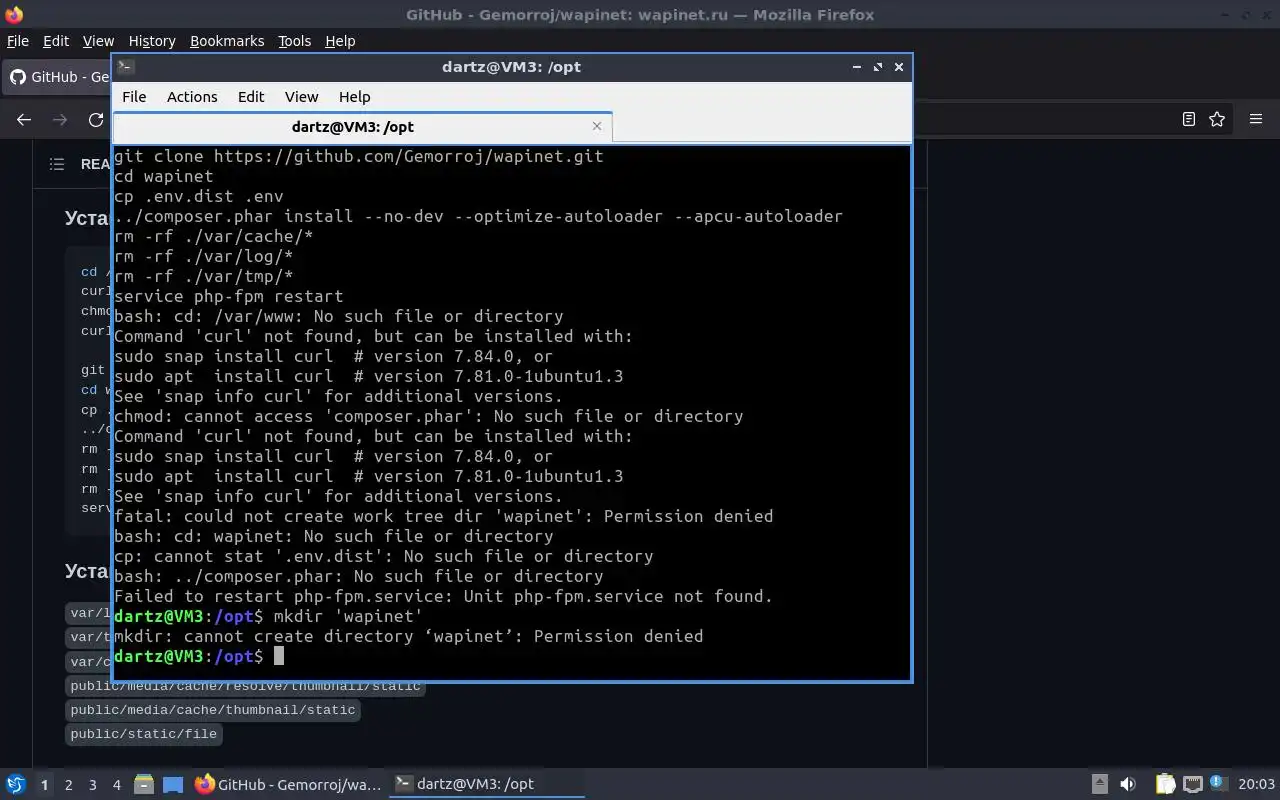Open the Lubuntu application menu icon
This screenshot has width=1280, height=800.
point(16,784)
